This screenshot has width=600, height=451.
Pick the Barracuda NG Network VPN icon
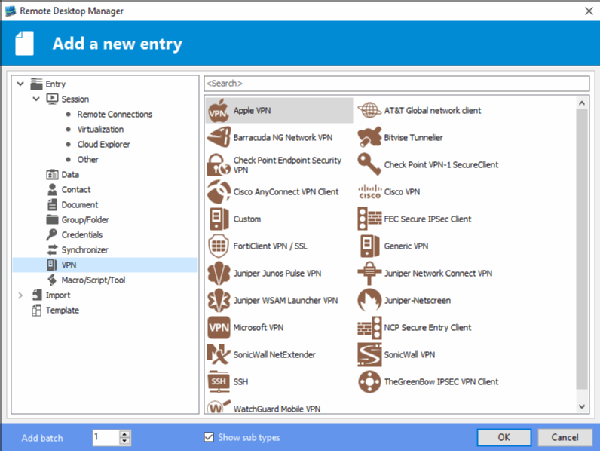(218, 138)
